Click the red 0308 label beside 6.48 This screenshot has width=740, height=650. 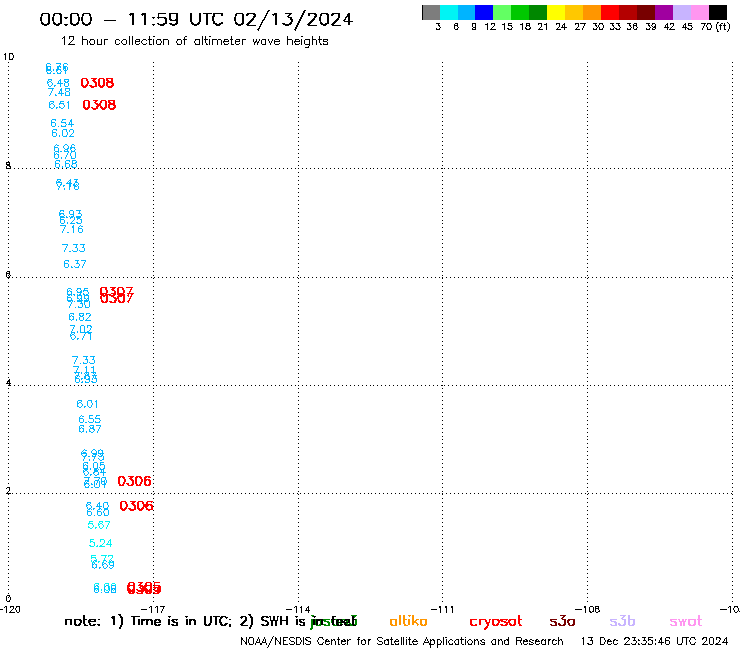point(97,83)
